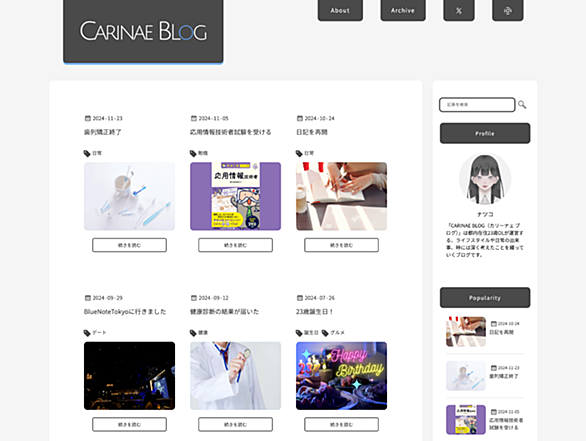The image size is (586, 441).
Task: Click the Carinae Blog logo
Action: click(x=143, y=31)
